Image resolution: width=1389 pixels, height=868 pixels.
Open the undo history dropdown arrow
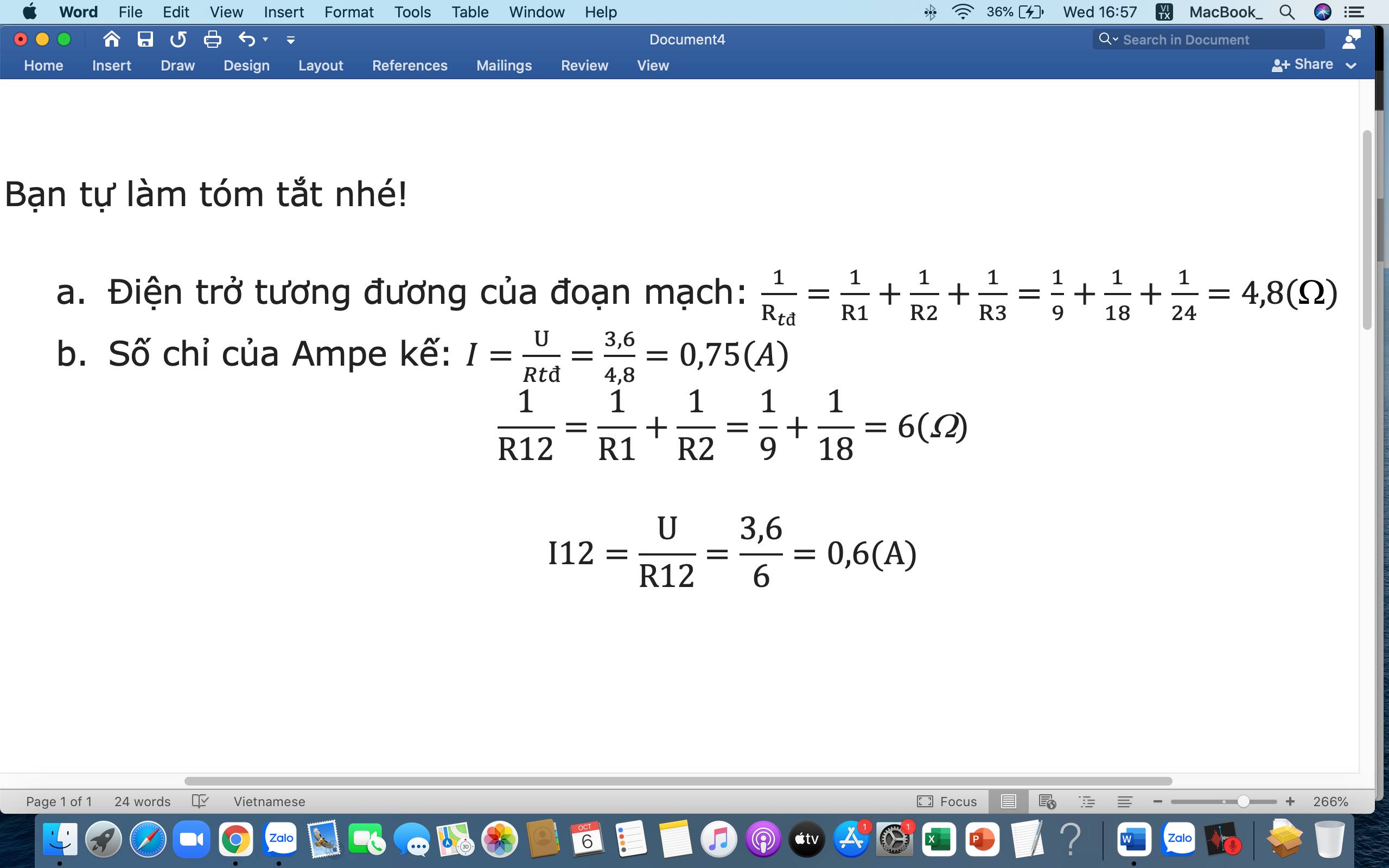(265, 40)
